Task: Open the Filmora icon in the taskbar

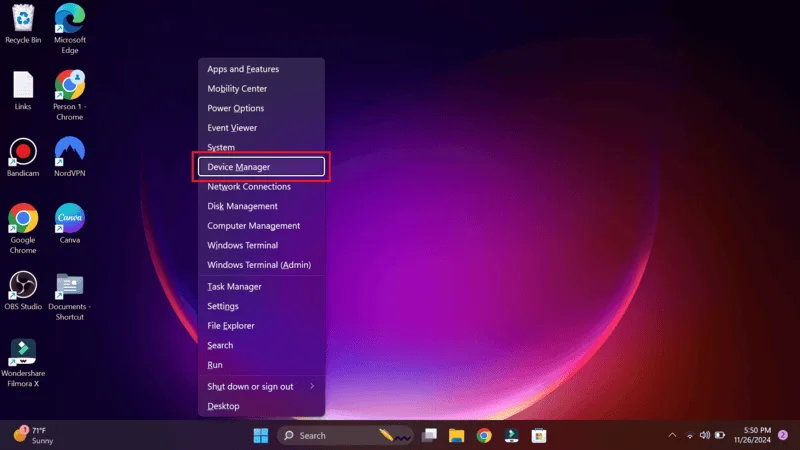Action: tap(511, 436)
